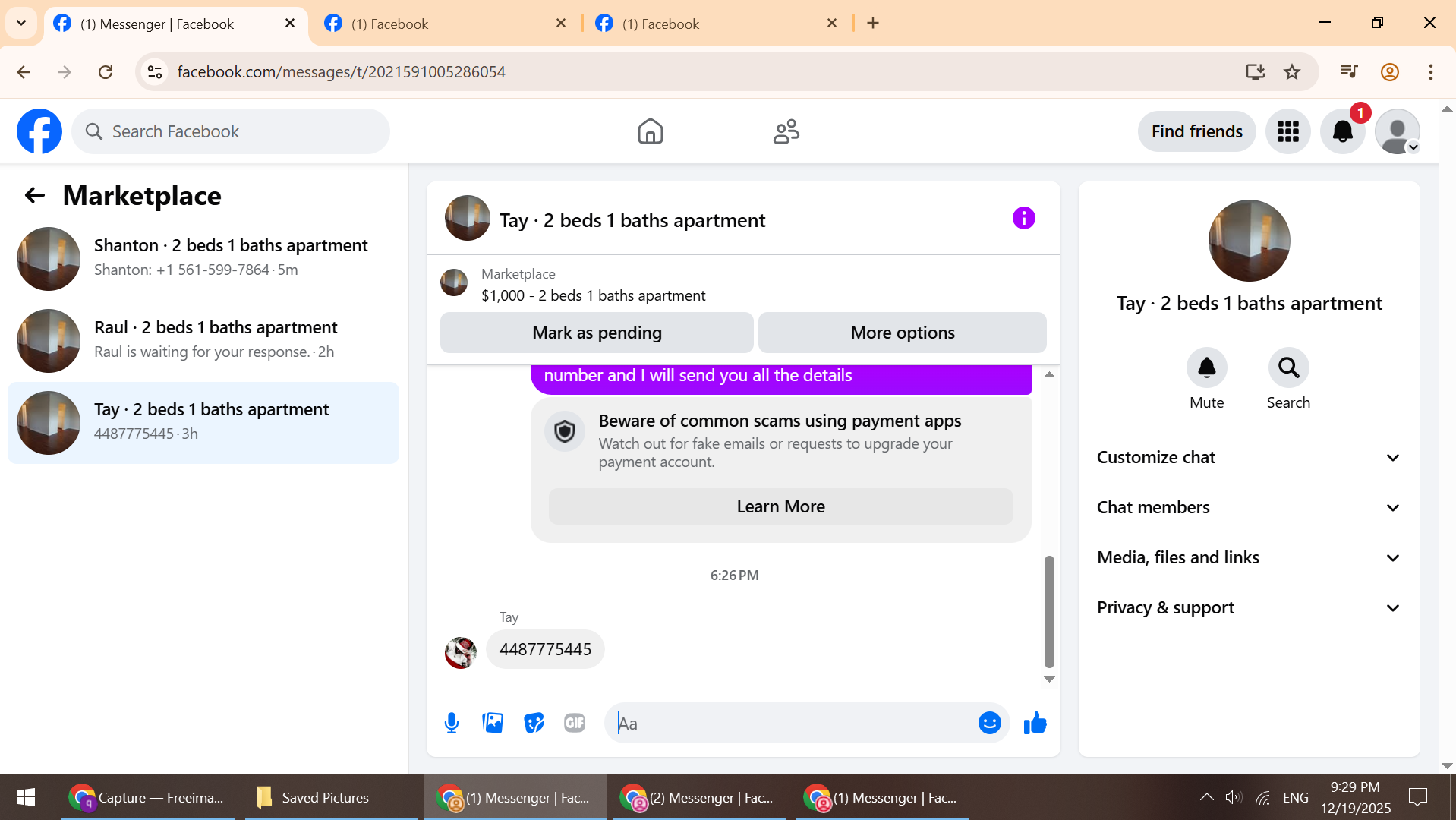
Task: Attach a photo with the image icon
Action: point(493,724)
